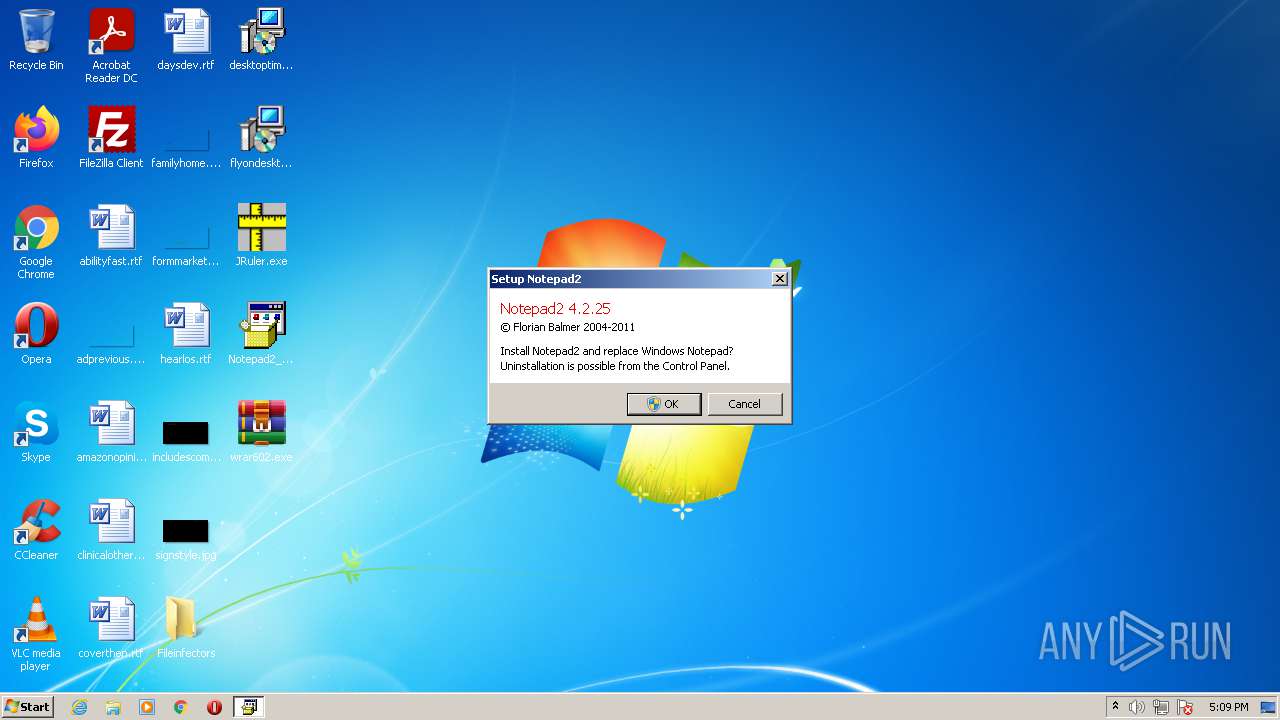Select the Skype desktop shortcut

pos(36,432)
